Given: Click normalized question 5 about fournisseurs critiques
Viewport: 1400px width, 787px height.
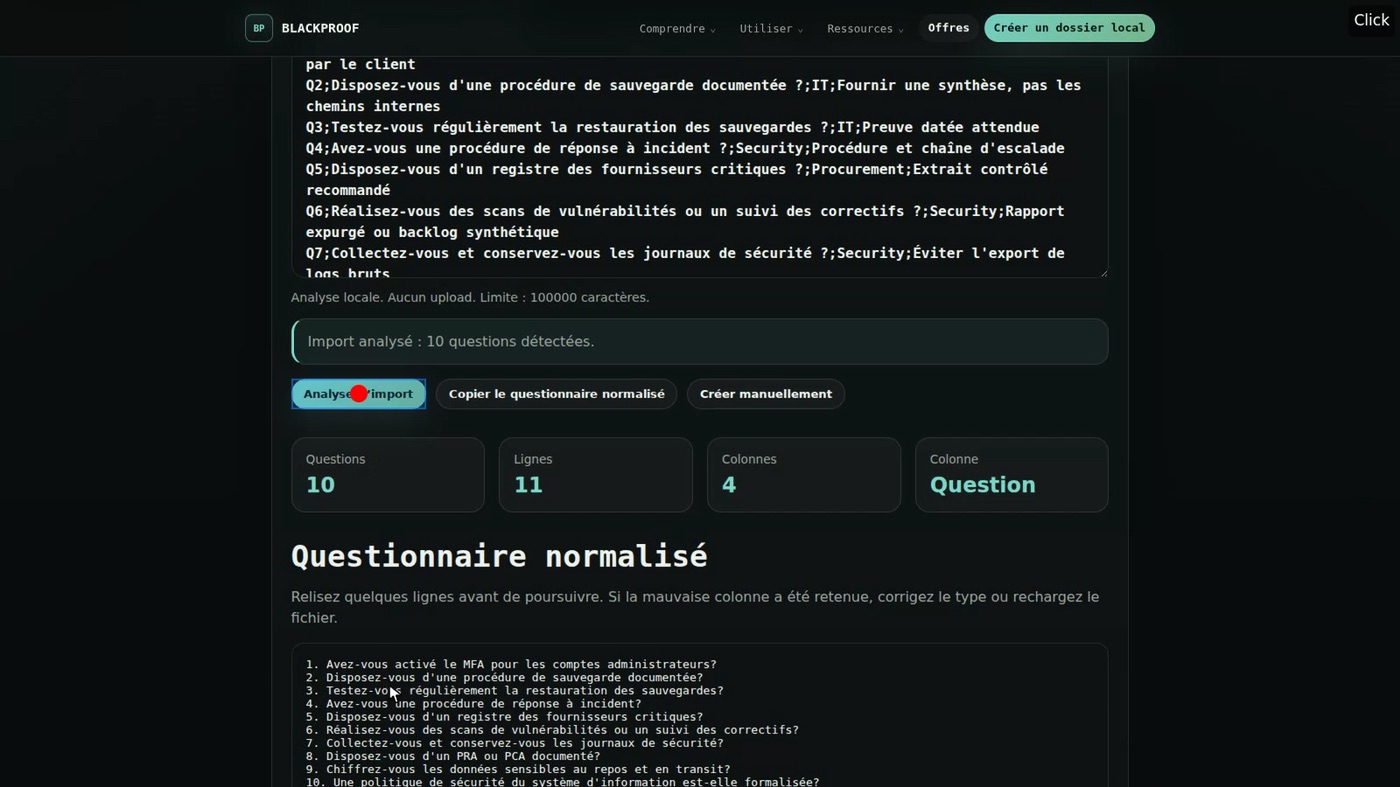Looking at the screenshot, I should (504, 717).
